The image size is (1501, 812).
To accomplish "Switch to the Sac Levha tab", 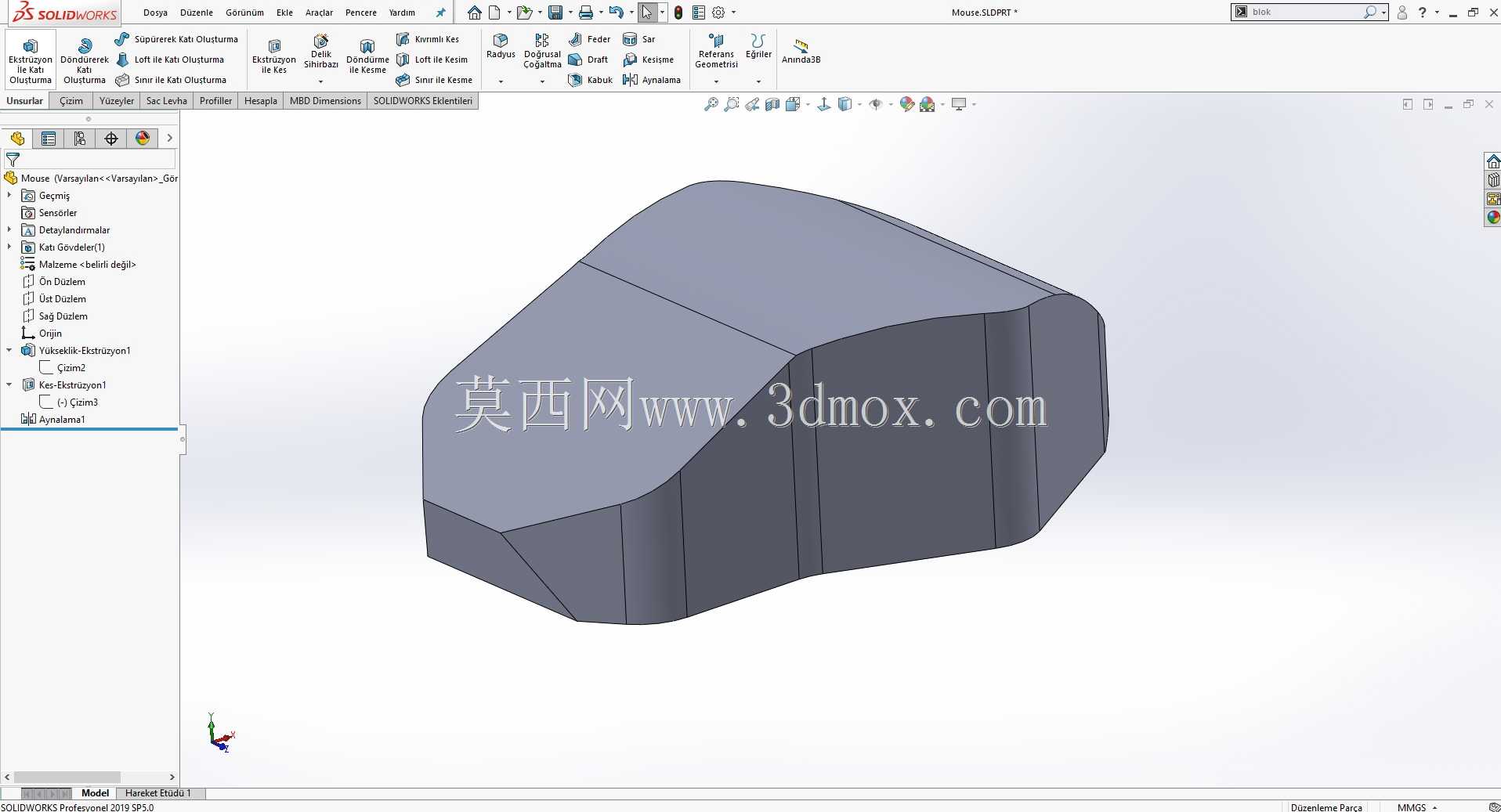I will (167, 101).
